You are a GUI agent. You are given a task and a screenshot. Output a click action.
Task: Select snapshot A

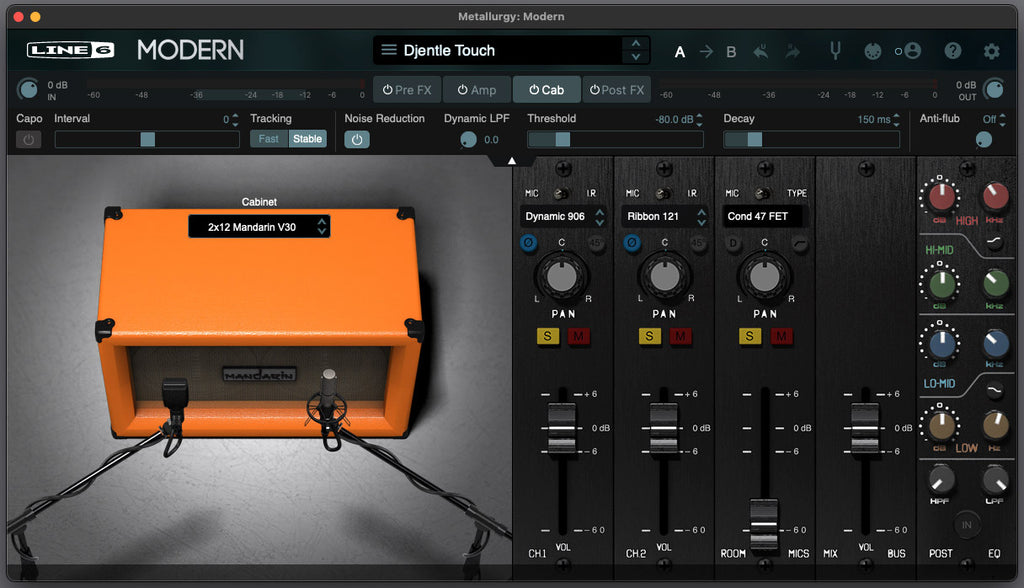679,52
